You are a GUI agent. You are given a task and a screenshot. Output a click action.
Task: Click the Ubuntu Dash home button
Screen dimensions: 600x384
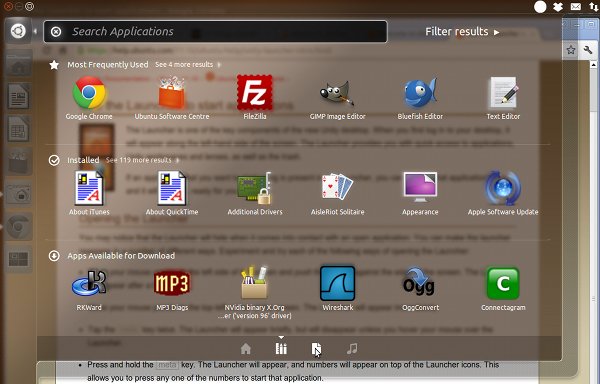coord(18,31)
